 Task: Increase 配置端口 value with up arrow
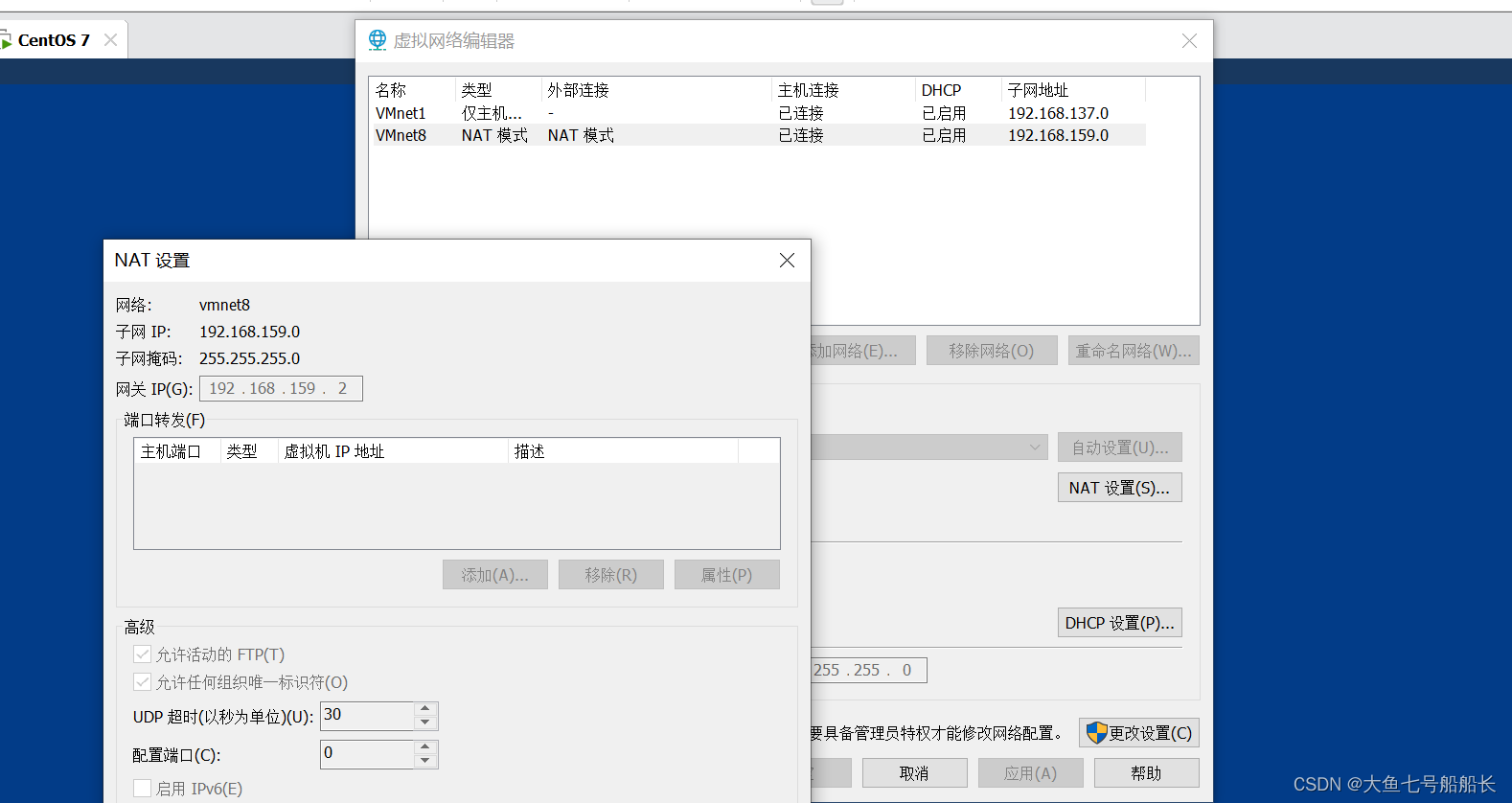(425, 747)
